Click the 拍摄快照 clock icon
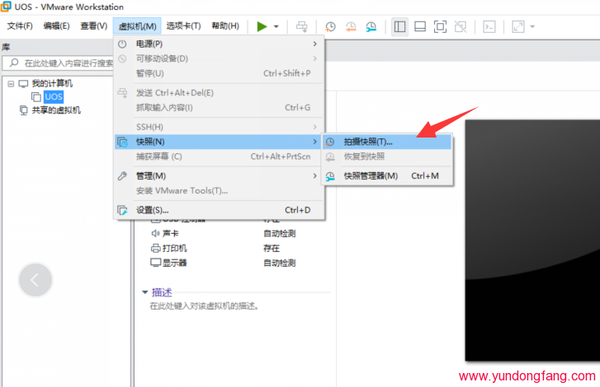 [330, 142]
